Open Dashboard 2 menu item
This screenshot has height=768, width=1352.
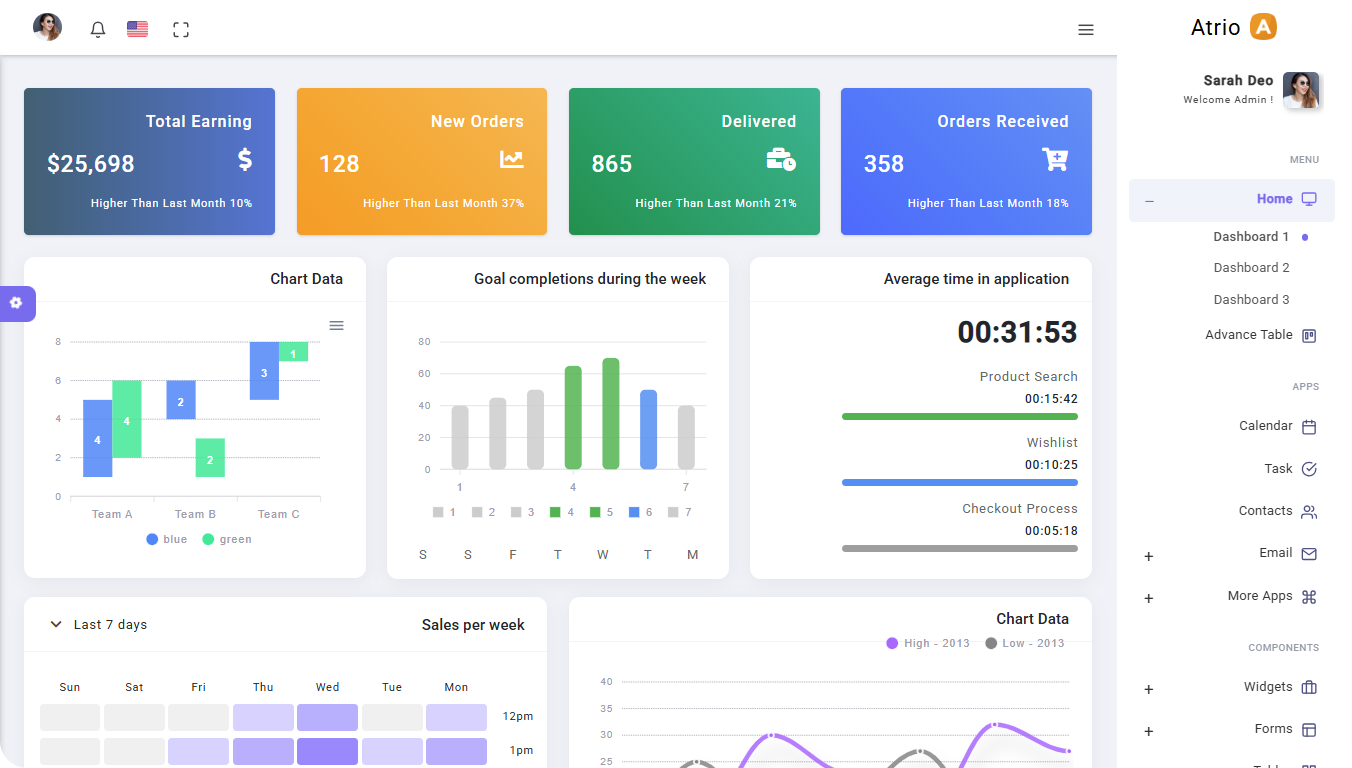1251,268
